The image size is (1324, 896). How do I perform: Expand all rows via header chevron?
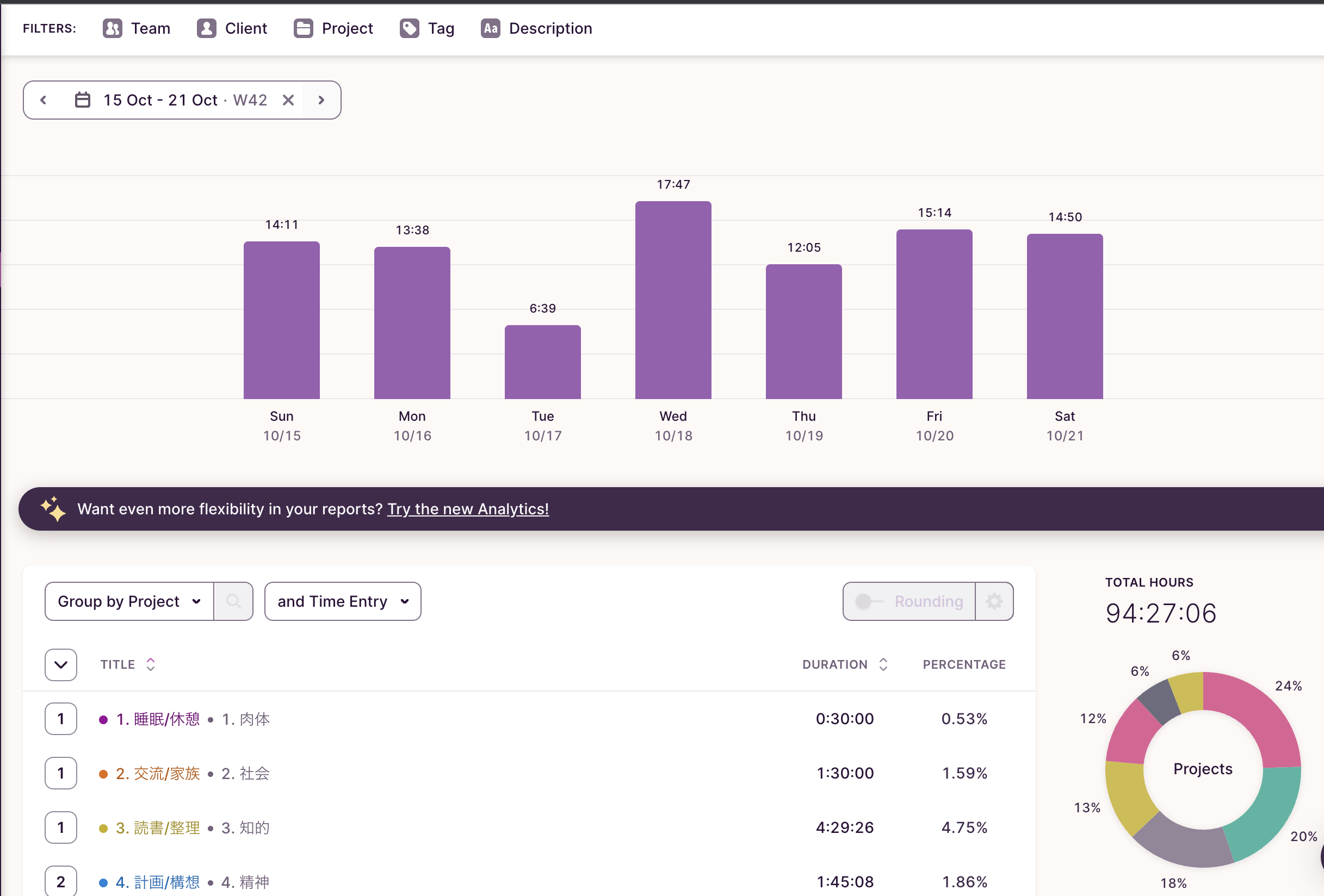click(61, 665)
